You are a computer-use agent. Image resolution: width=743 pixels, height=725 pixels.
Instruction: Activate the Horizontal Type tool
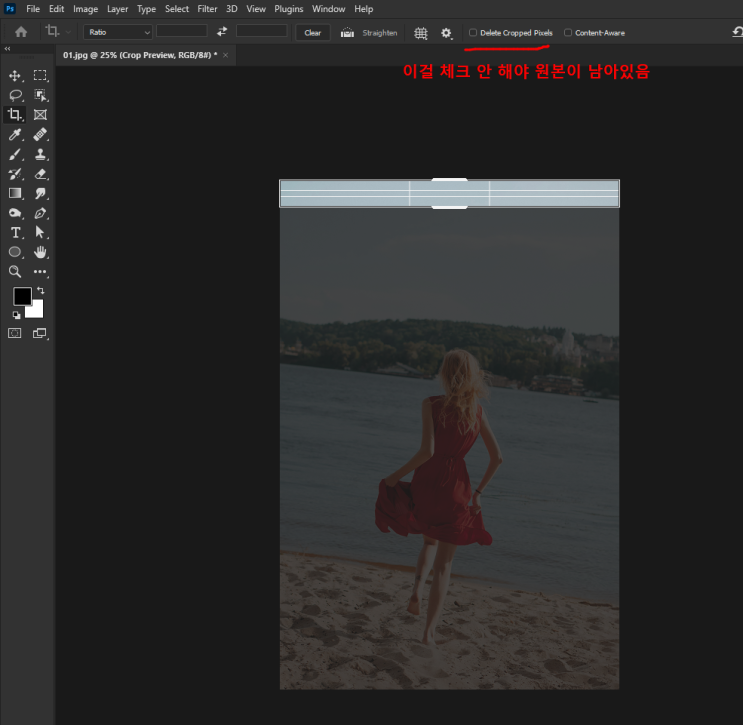(15, 233)
